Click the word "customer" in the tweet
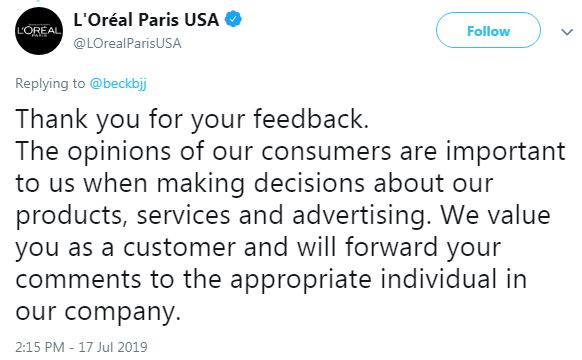 [179, 248]
